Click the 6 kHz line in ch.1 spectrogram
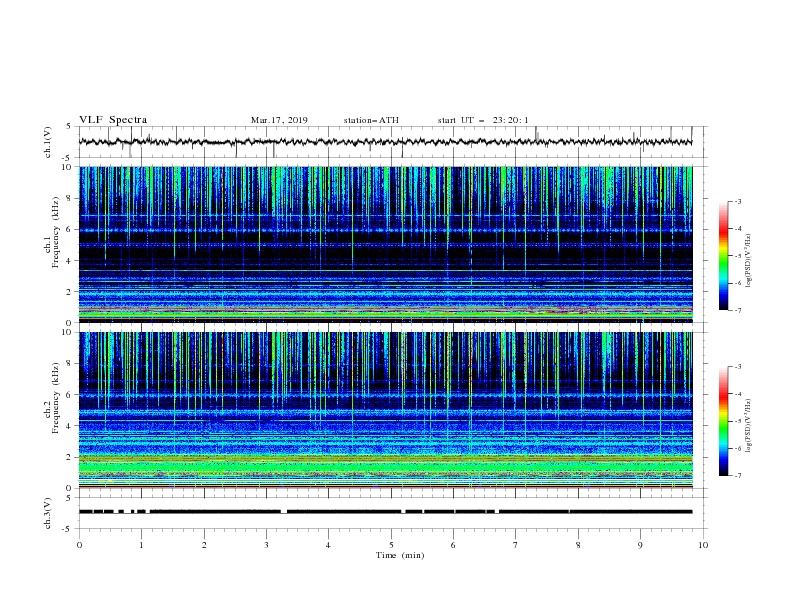The height and width of the screenshot is (612, 792). pos(385,230)
